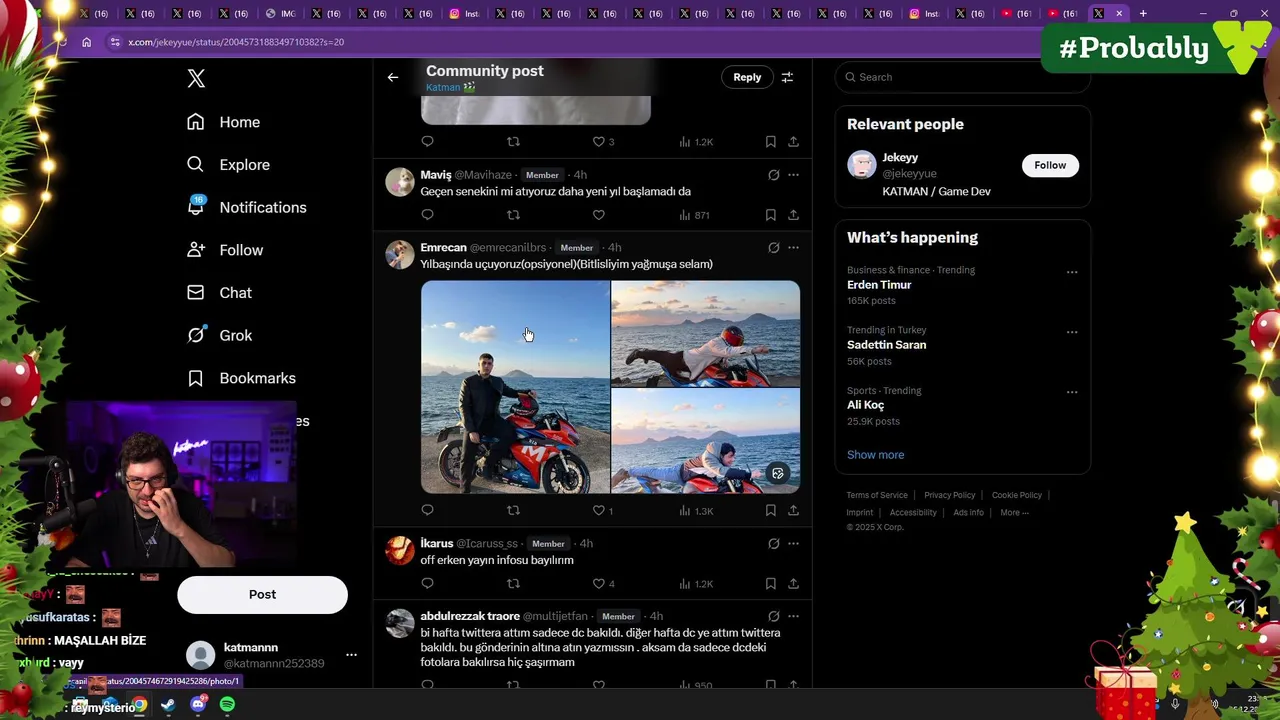Open Emrecan's profile avatar
Screen dimensions: 1280x720
coord(400,255)
